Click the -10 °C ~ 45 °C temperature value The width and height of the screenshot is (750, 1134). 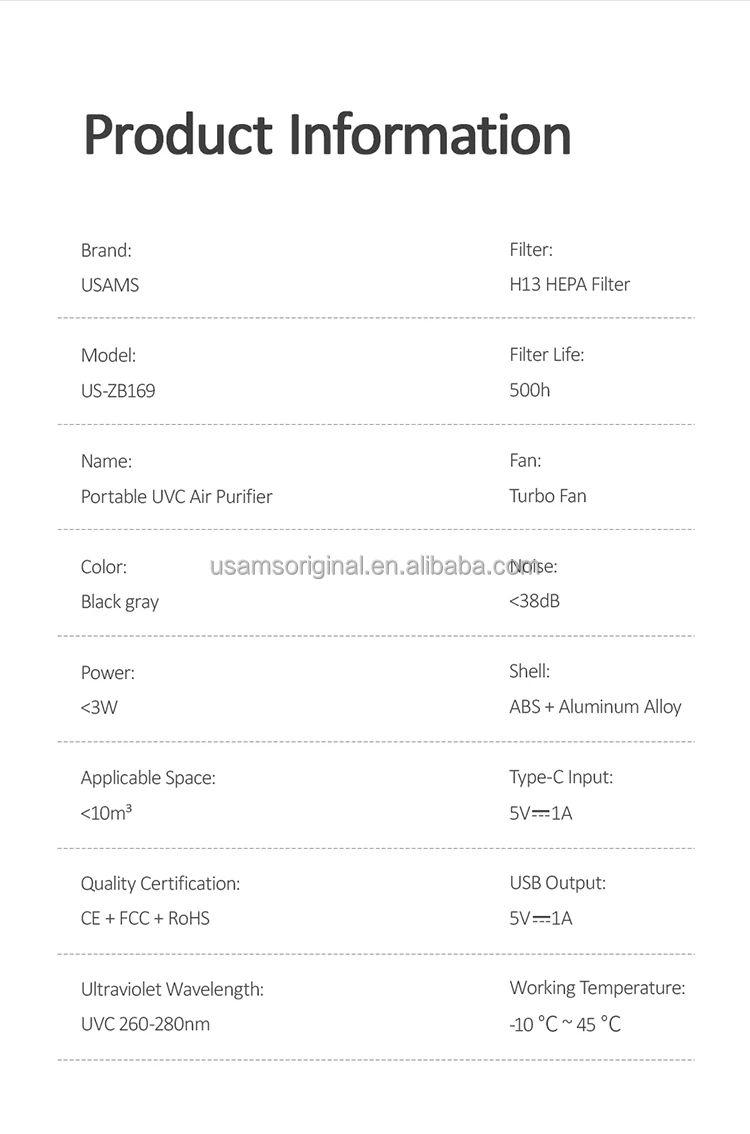[565, 1024]
